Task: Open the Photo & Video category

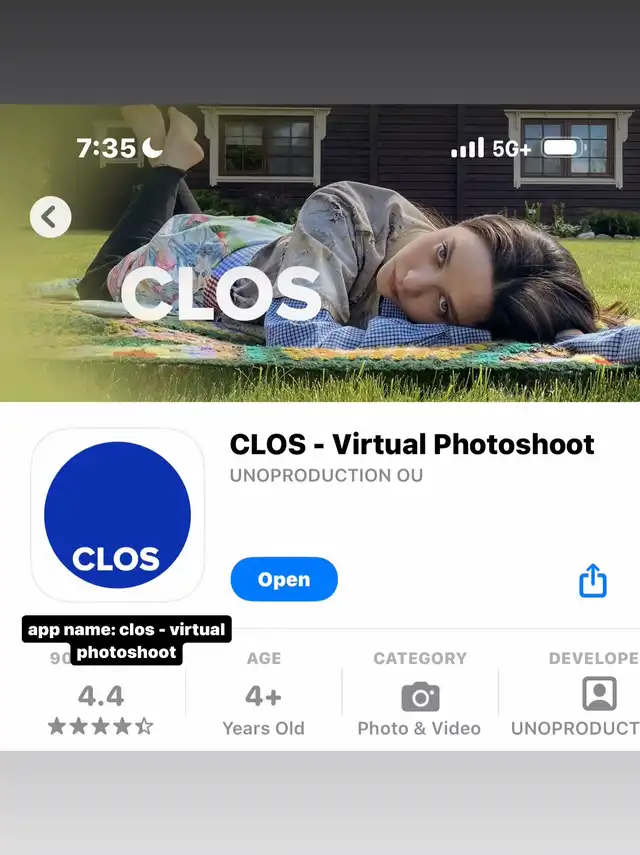Action: pos(420,694)
